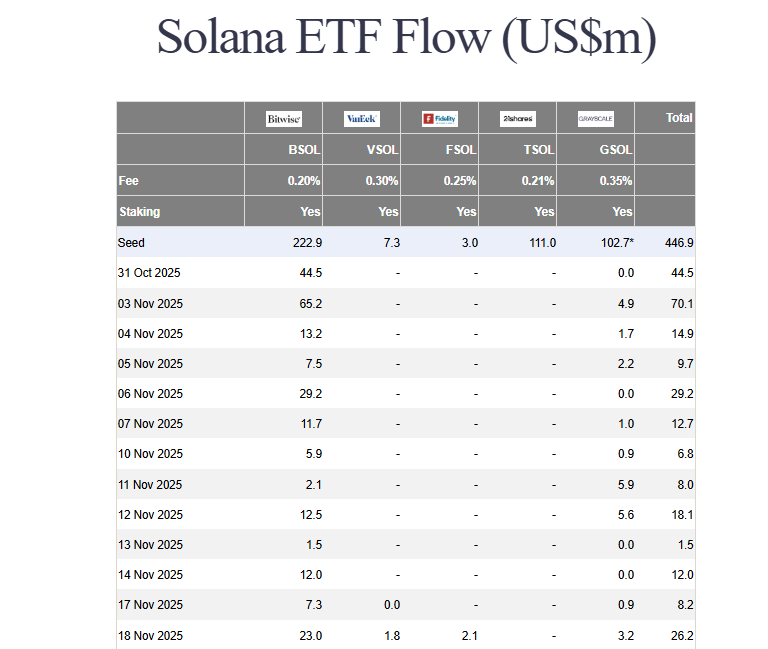Select the BSOL ticker column header
This screenshot has height=649, width=768.
[303, 150]
